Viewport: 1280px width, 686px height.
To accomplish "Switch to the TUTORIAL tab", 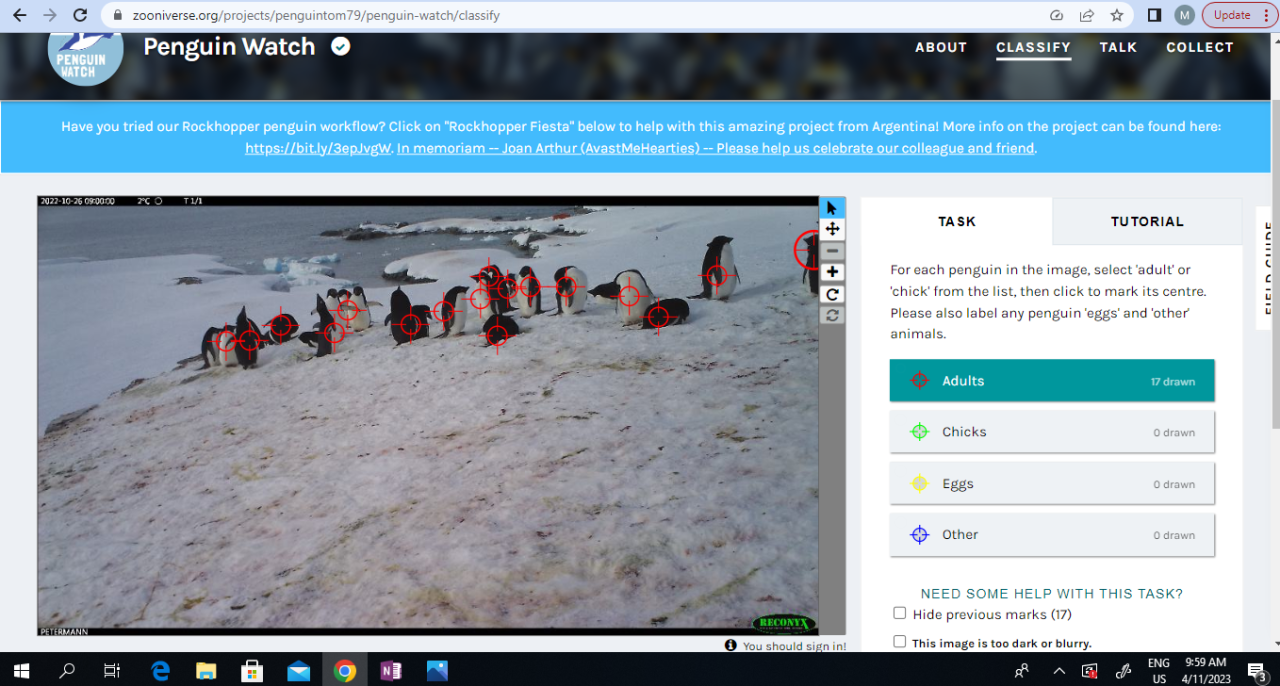I will click(x=1147, y=221).
